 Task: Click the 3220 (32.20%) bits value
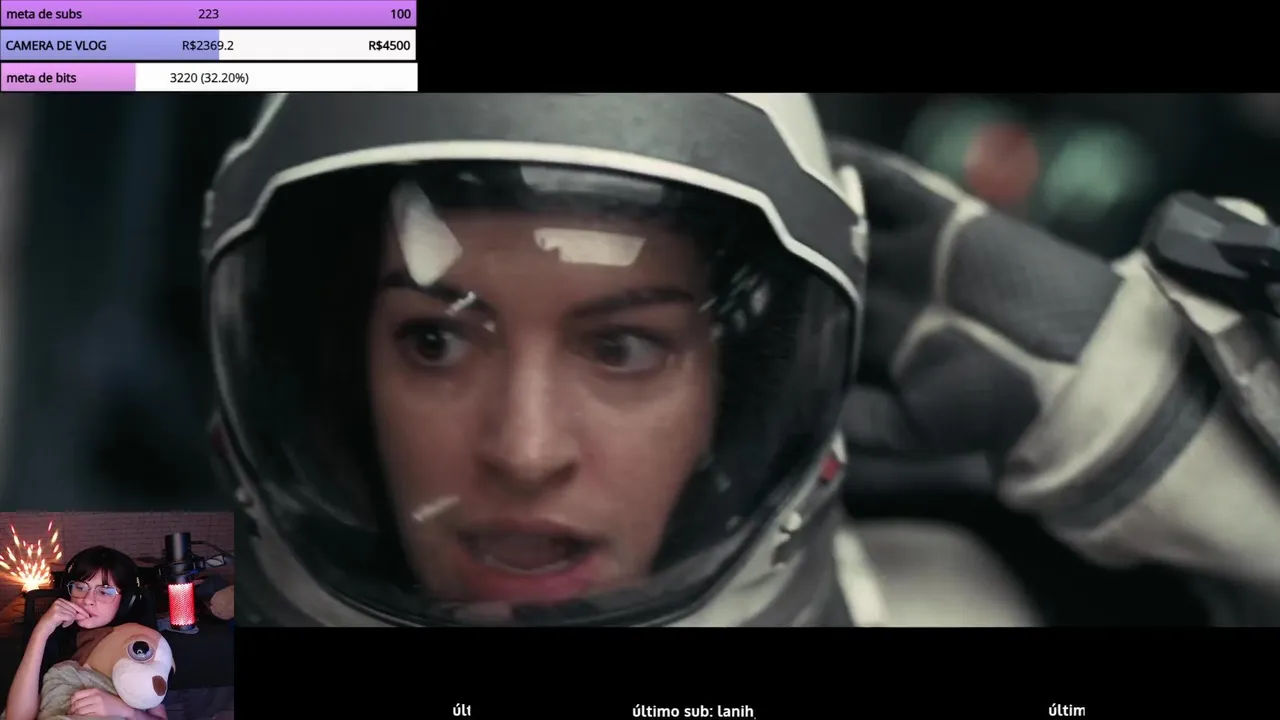click(209, 78)
